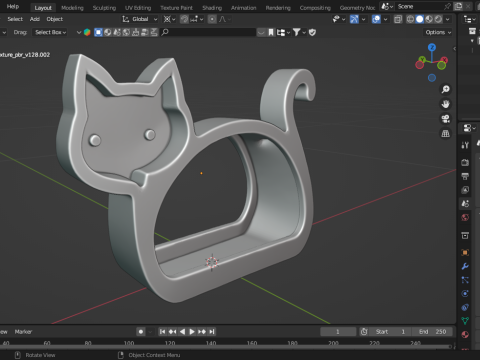
Task: Open the Modifiers wrench tab
Action: 465,266
